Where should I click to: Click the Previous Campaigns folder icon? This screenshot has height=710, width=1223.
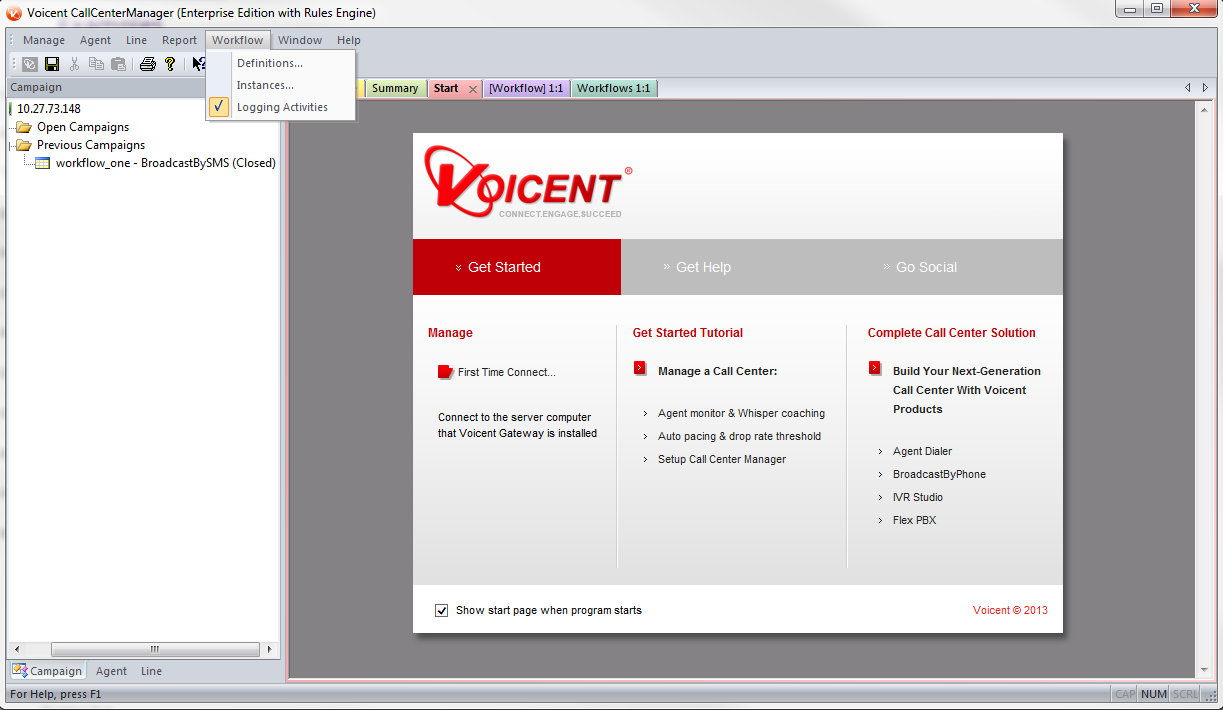(x=24, y=145)
